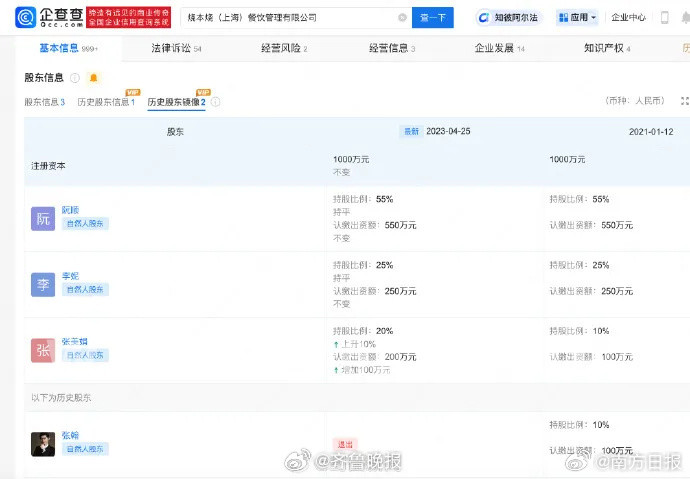This screenshot has height=479, width=690.
Task: Switch to the 经营风险 tab
Action: [283, 48]
